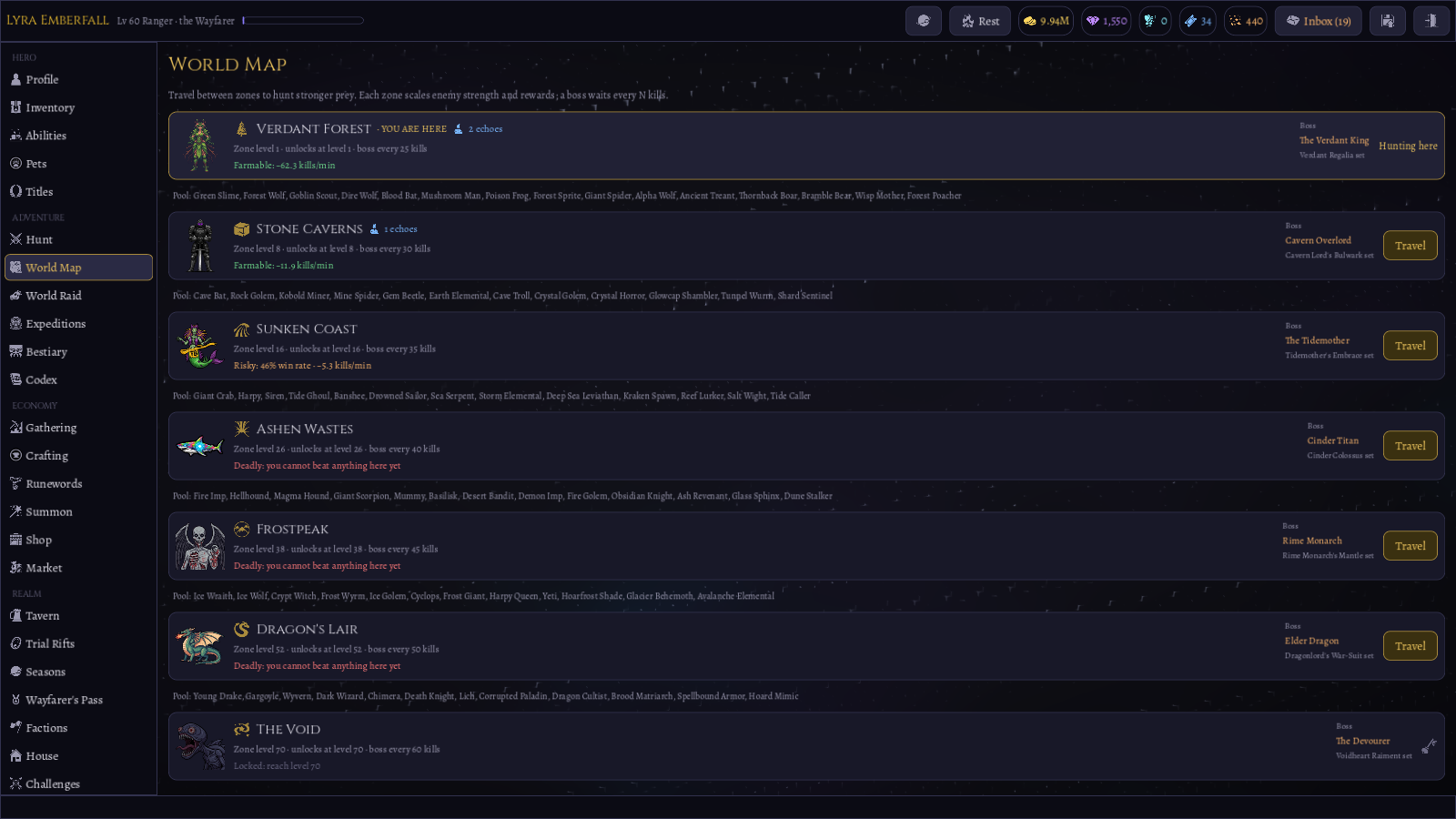Image resolution: width=1456 pixels, height=819 pixels.
Task: Click the World Map sidebar icon
Action: pos(15,268)
